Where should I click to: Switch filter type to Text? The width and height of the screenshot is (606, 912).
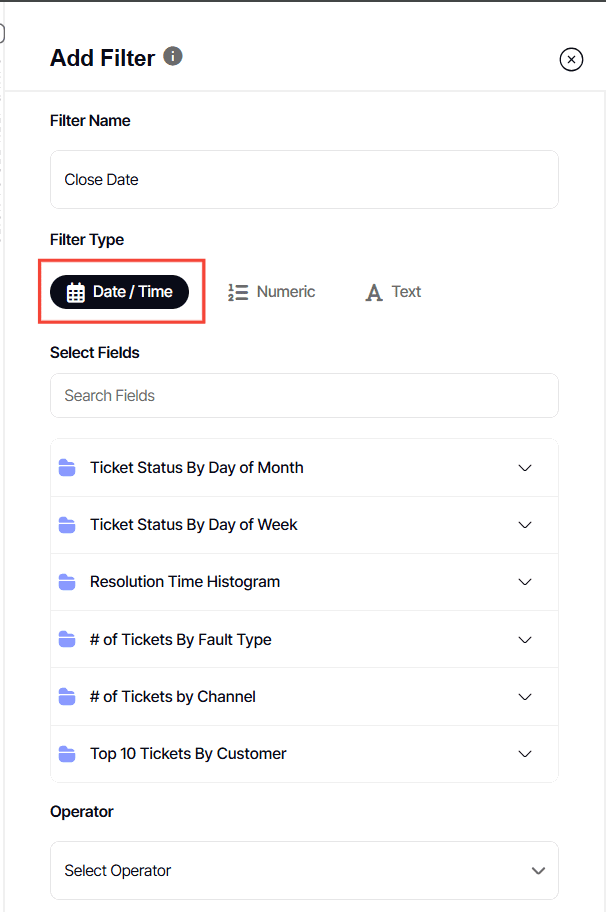393,292
